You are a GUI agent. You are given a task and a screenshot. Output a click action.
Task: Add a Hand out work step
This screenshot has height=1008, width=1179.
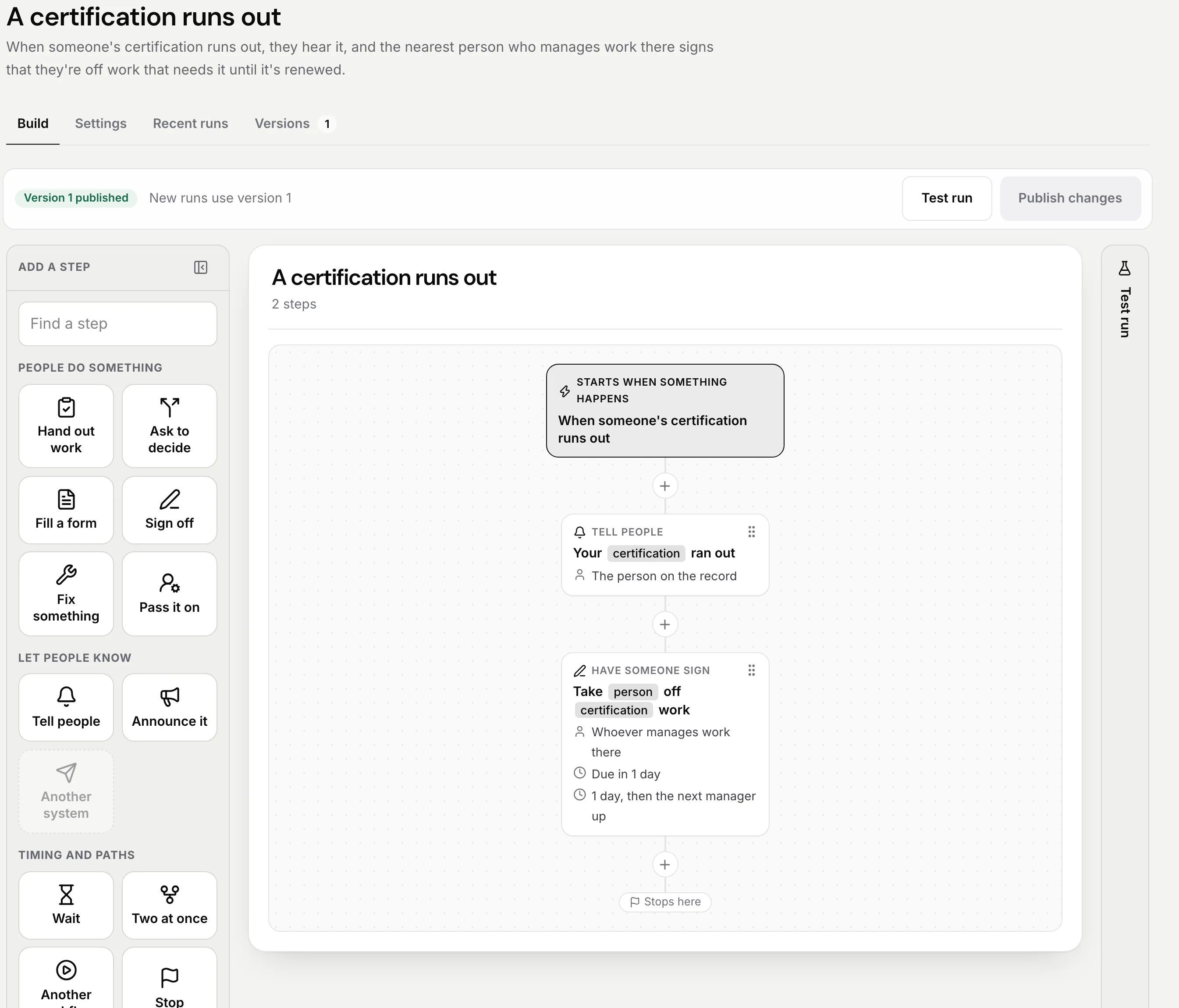(x=66, y=426)
